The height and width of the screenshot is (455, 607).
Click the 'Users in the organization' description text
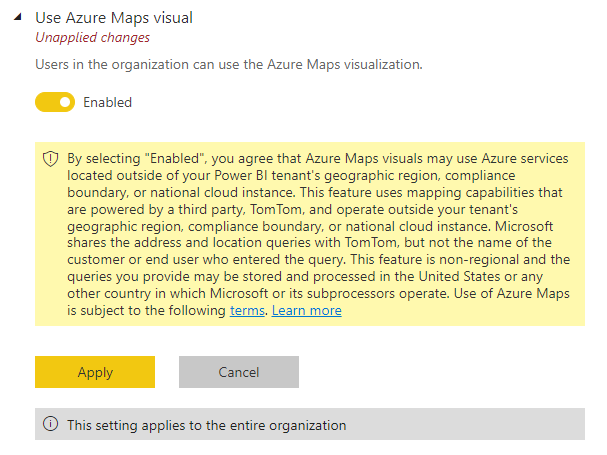(229, 64)
